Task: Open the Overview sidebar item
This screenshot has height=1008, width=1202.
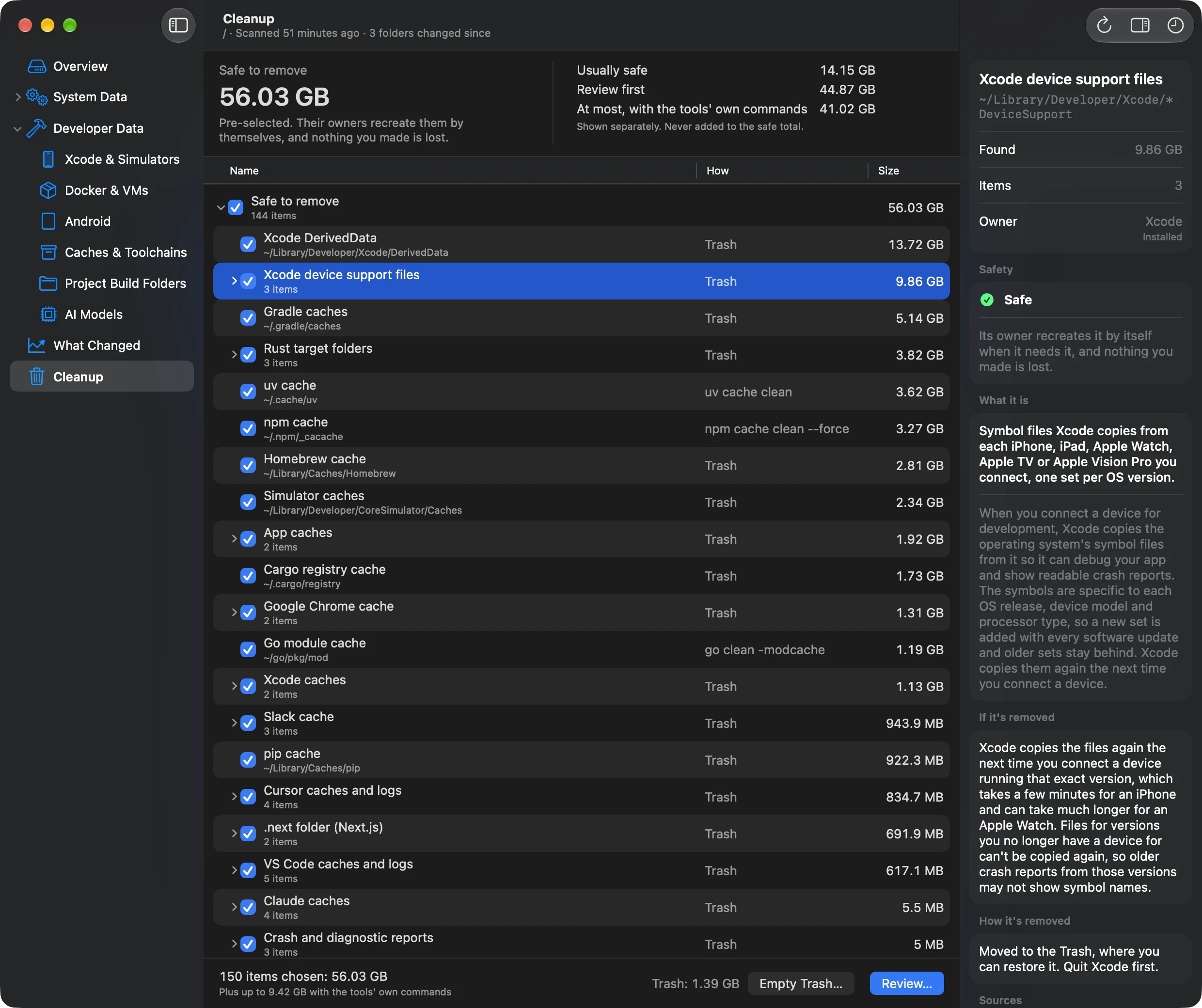Action: tap(102, 66)
